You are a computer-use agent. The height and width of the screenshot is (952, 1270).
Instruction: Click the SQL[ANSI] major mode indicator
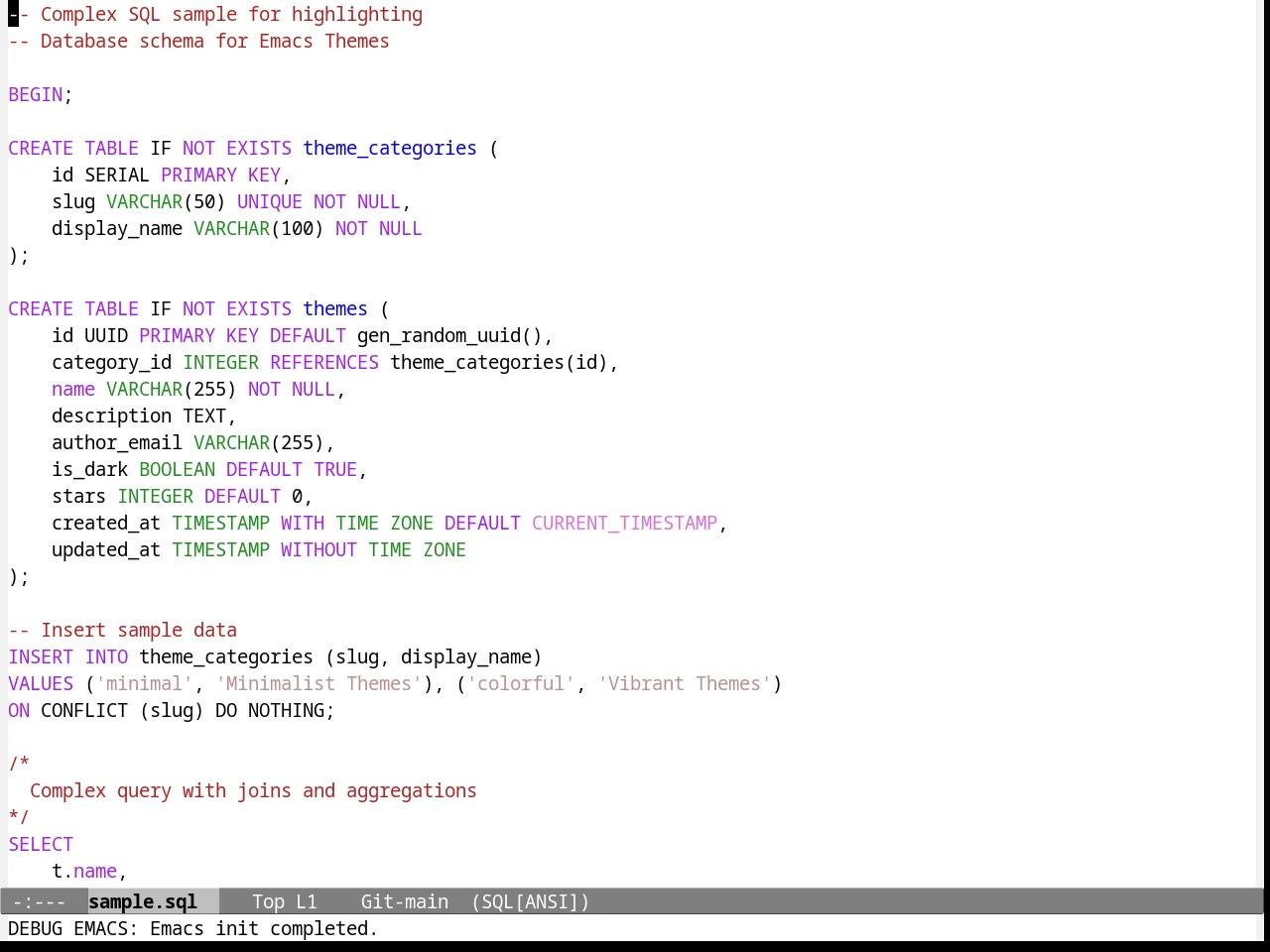coord(531,901)
